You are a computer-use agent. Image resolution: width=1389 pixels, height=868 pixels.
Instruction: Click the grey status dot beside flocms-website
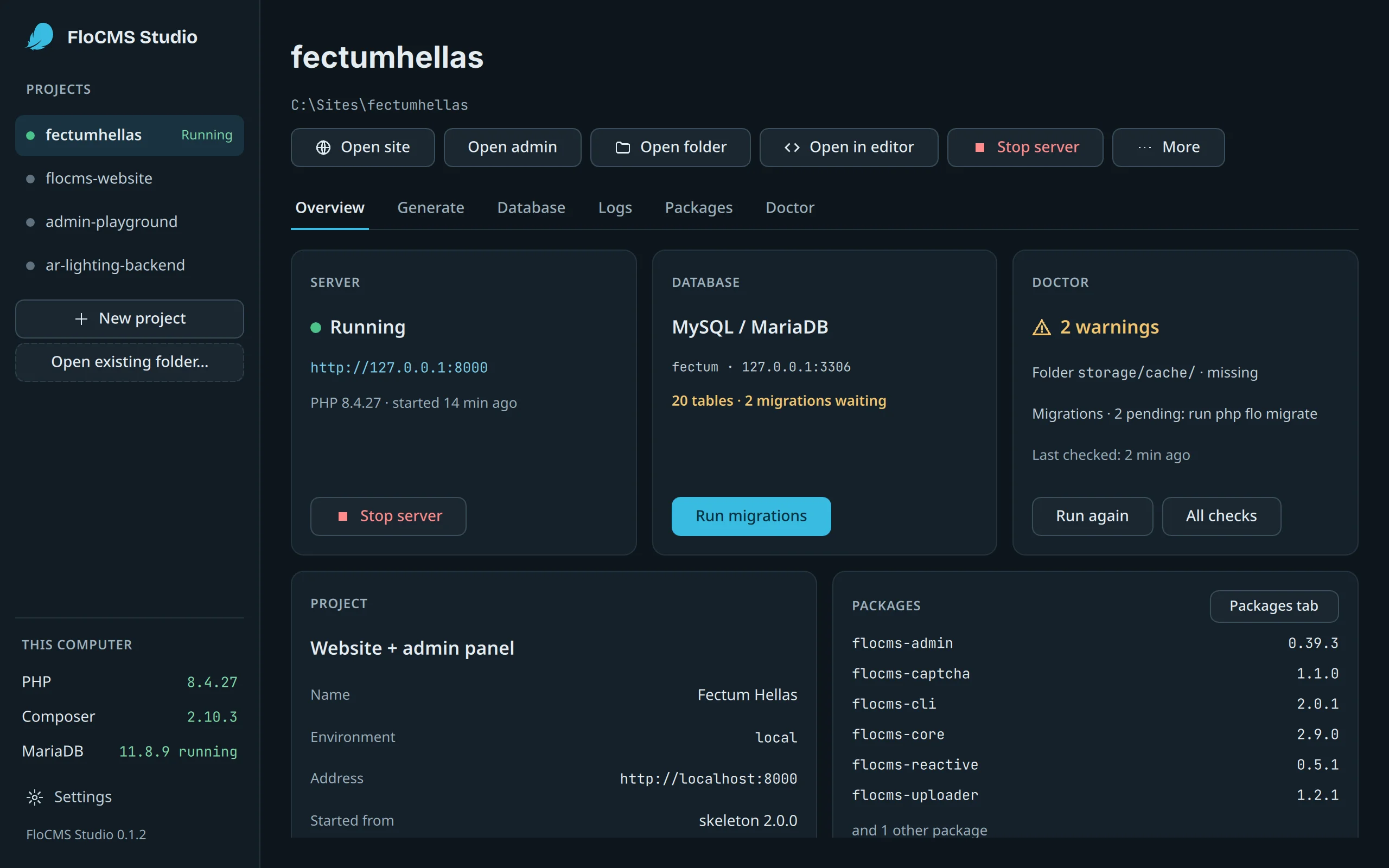(x=30, y=179)
